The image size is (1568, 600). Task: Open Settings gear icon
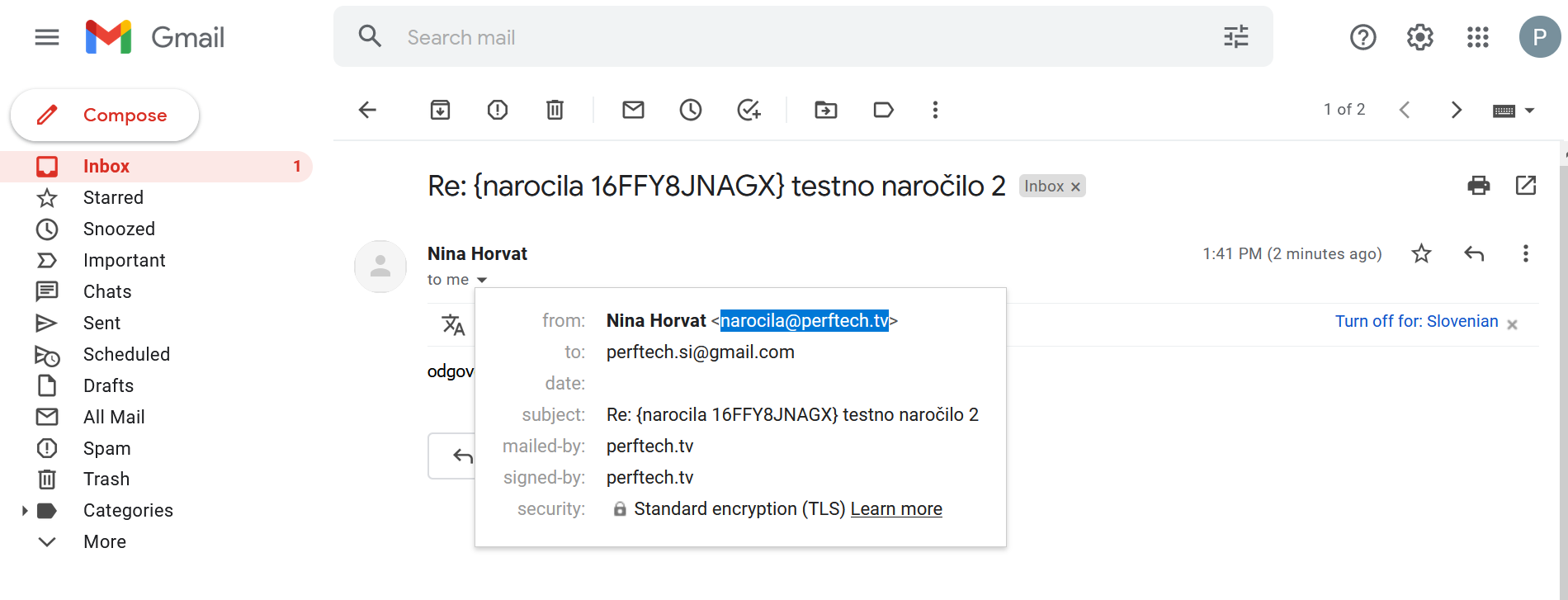[x=1419, y=37]
